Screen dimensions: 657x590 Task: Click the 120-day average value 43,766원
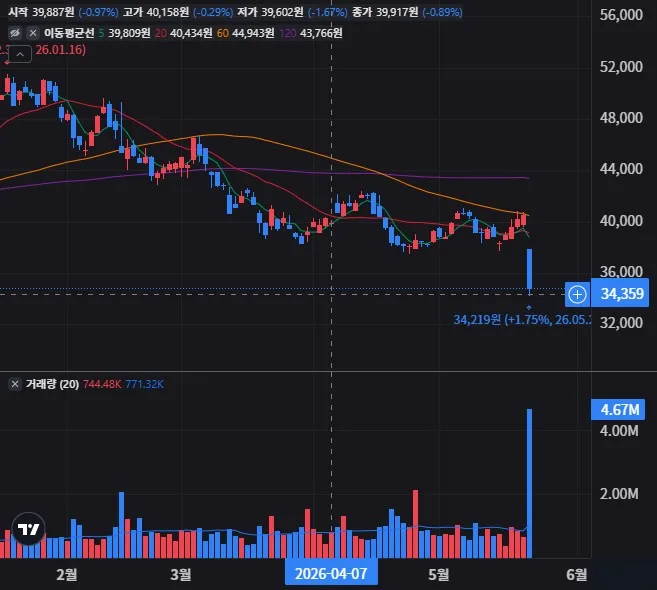coord(321,33)
